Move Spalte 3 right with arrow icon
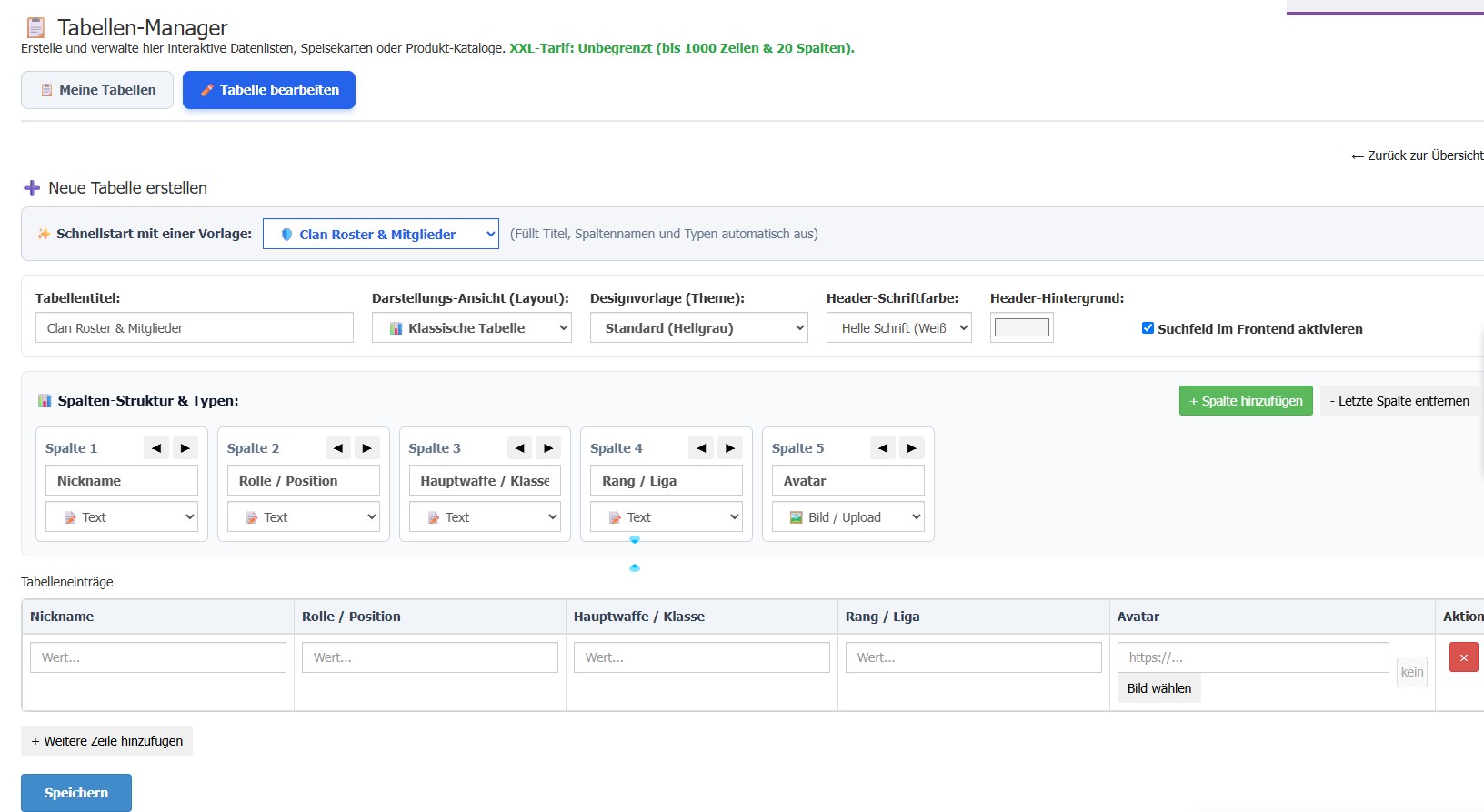 click(548, 448)
